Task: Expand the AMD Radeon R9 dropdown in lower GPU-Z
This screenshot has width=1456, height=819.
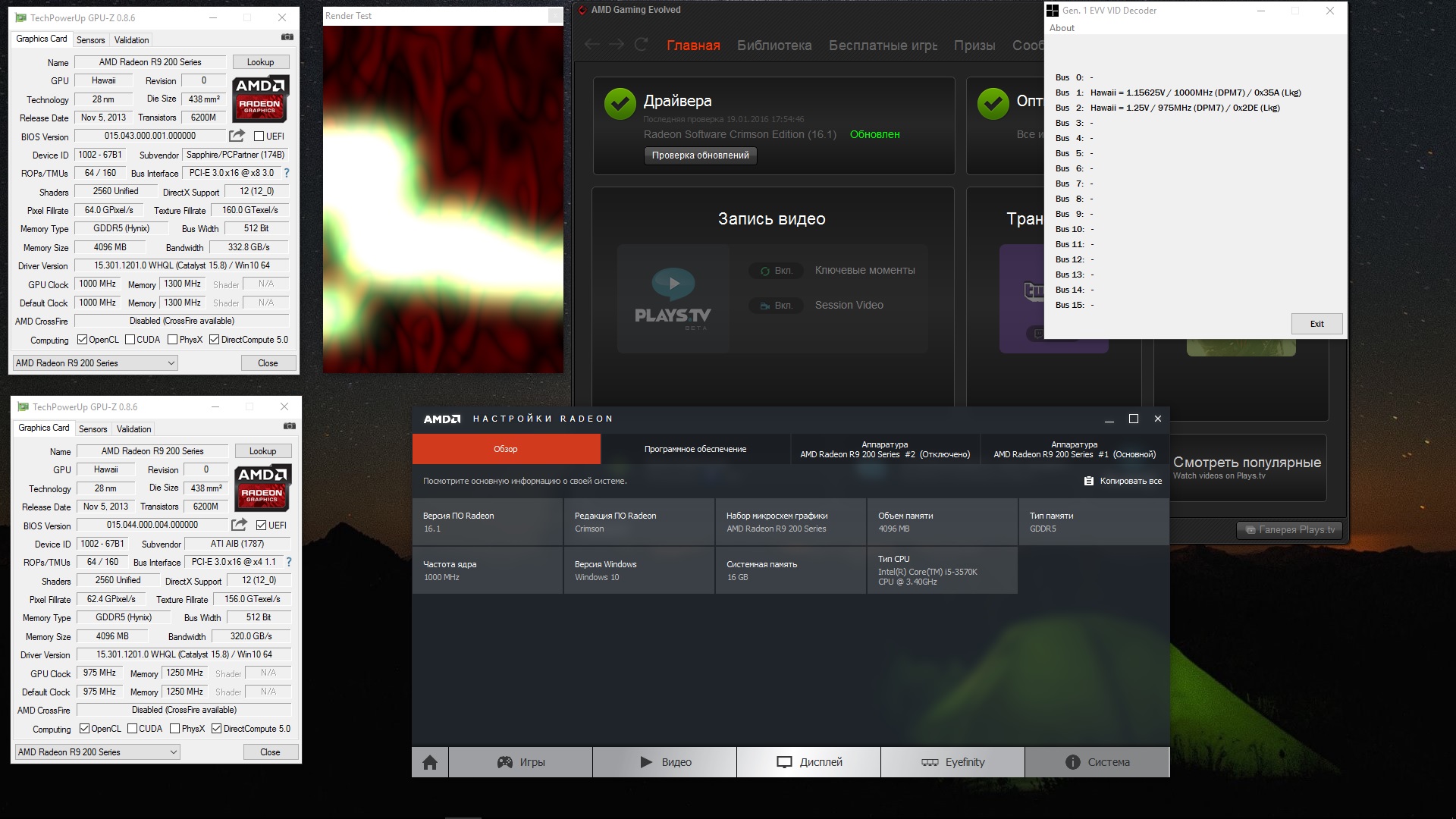Action: tap(97, 752)
